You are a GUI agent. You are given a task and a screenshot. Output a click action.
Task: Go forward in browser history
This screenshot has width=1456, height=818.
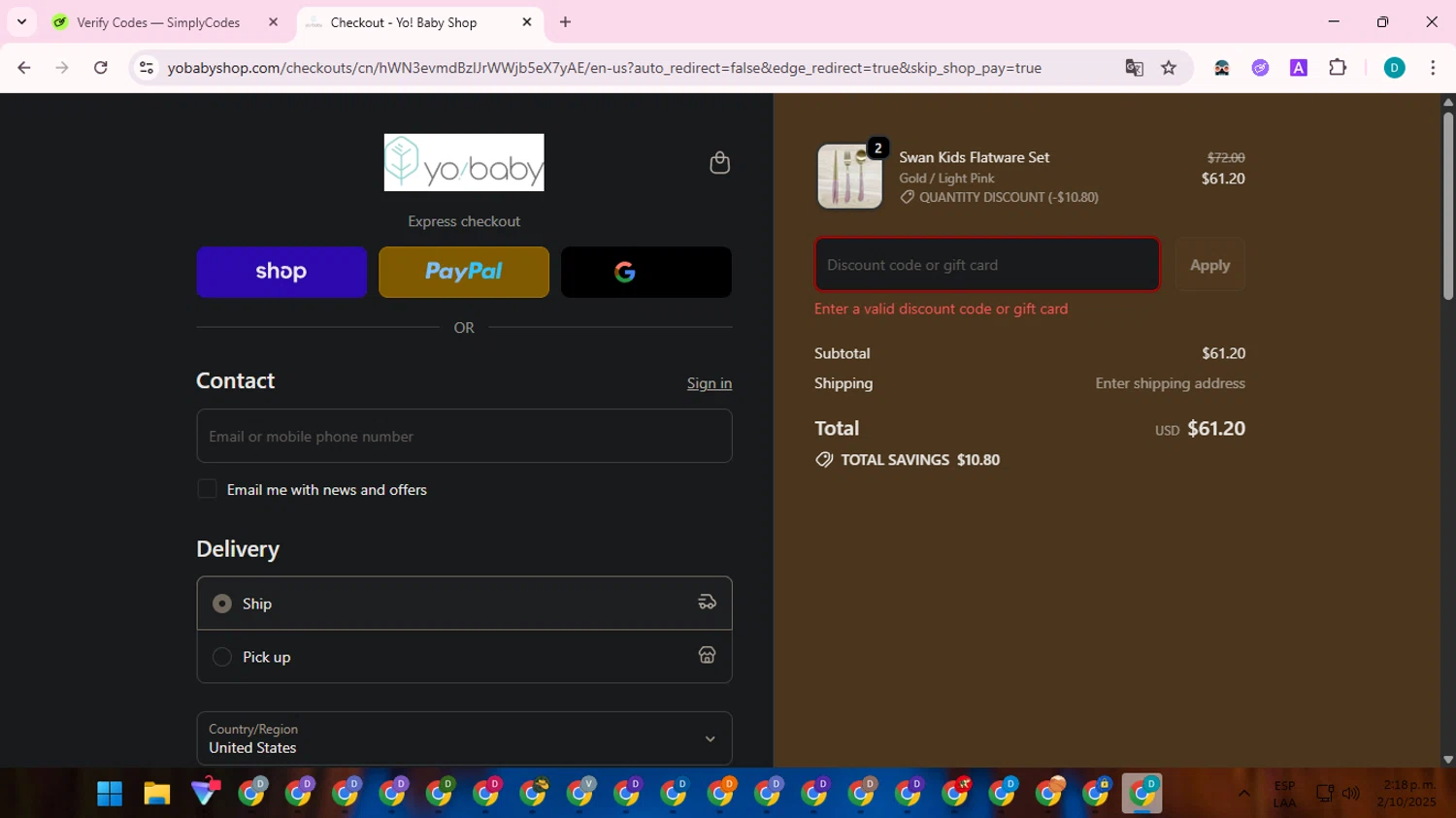pos(62,68)
